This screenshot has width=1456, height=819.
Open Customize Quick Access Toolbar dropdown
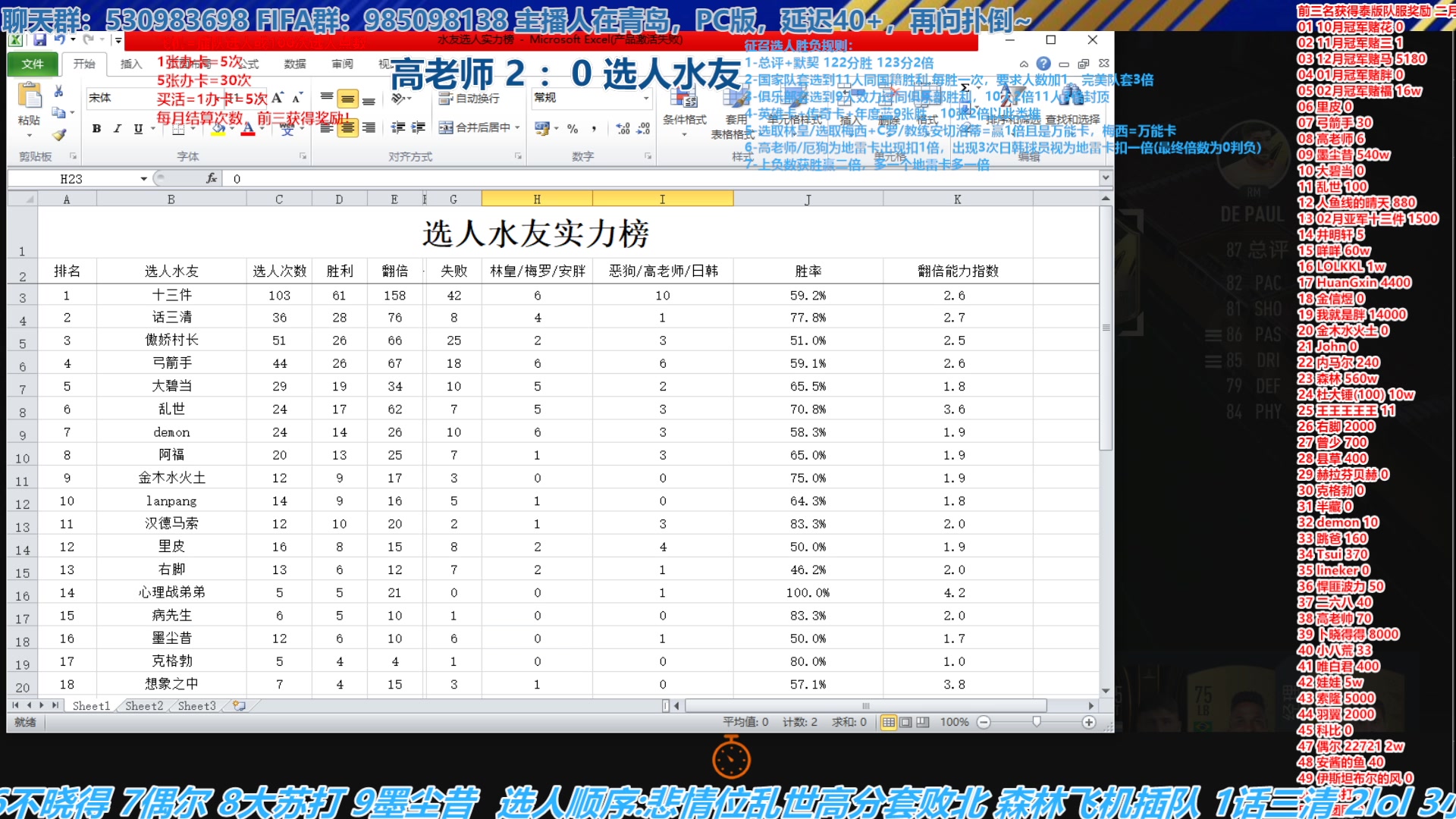tap(118, 40)
